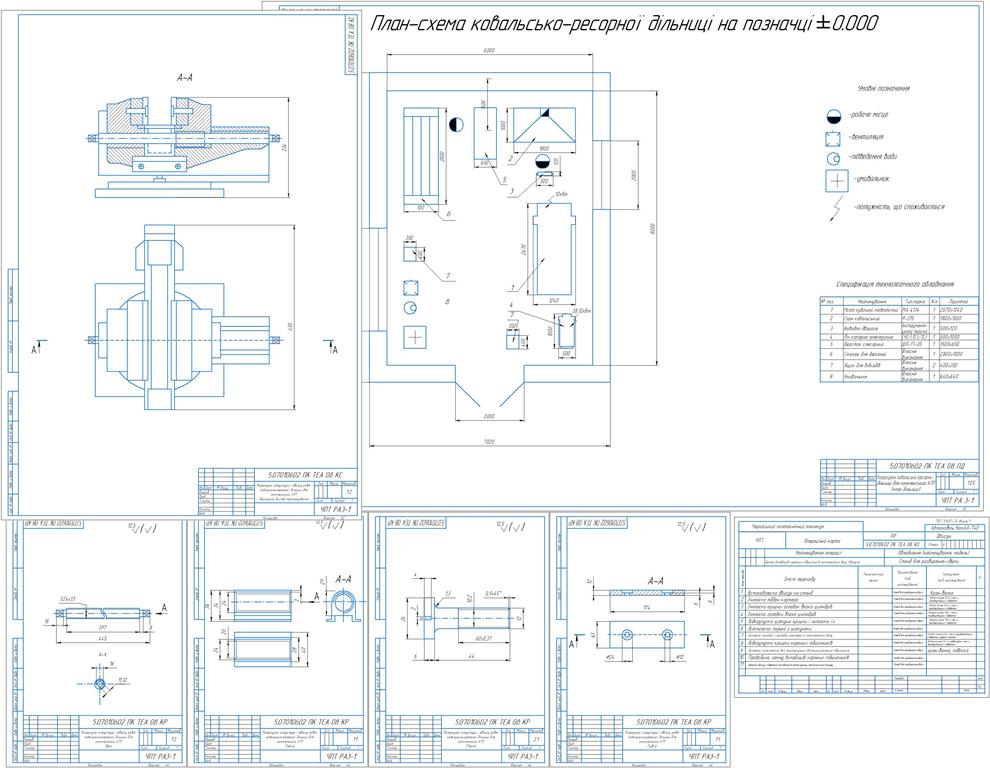Click the 430 dimension beside vise top view
This screenshot has width=990, height=768.
click(291, 326)
